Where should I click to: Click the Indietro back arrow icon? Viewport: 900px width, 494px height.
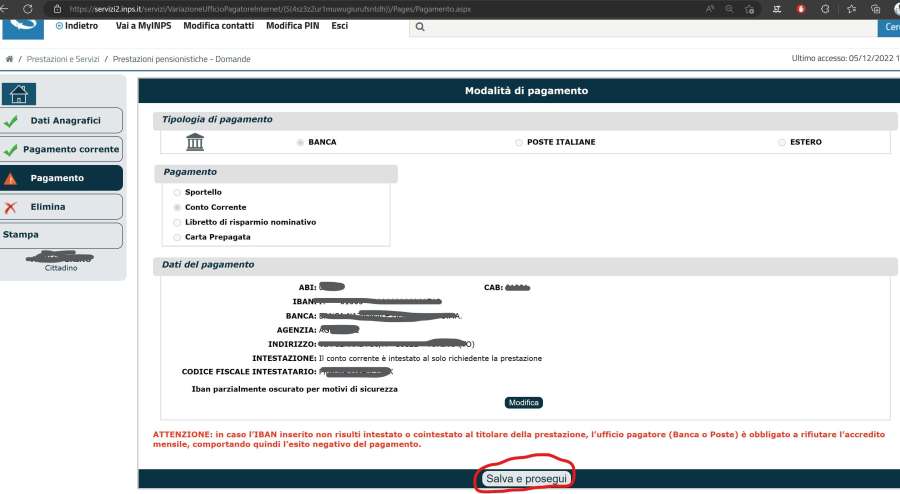pos(59,26)
